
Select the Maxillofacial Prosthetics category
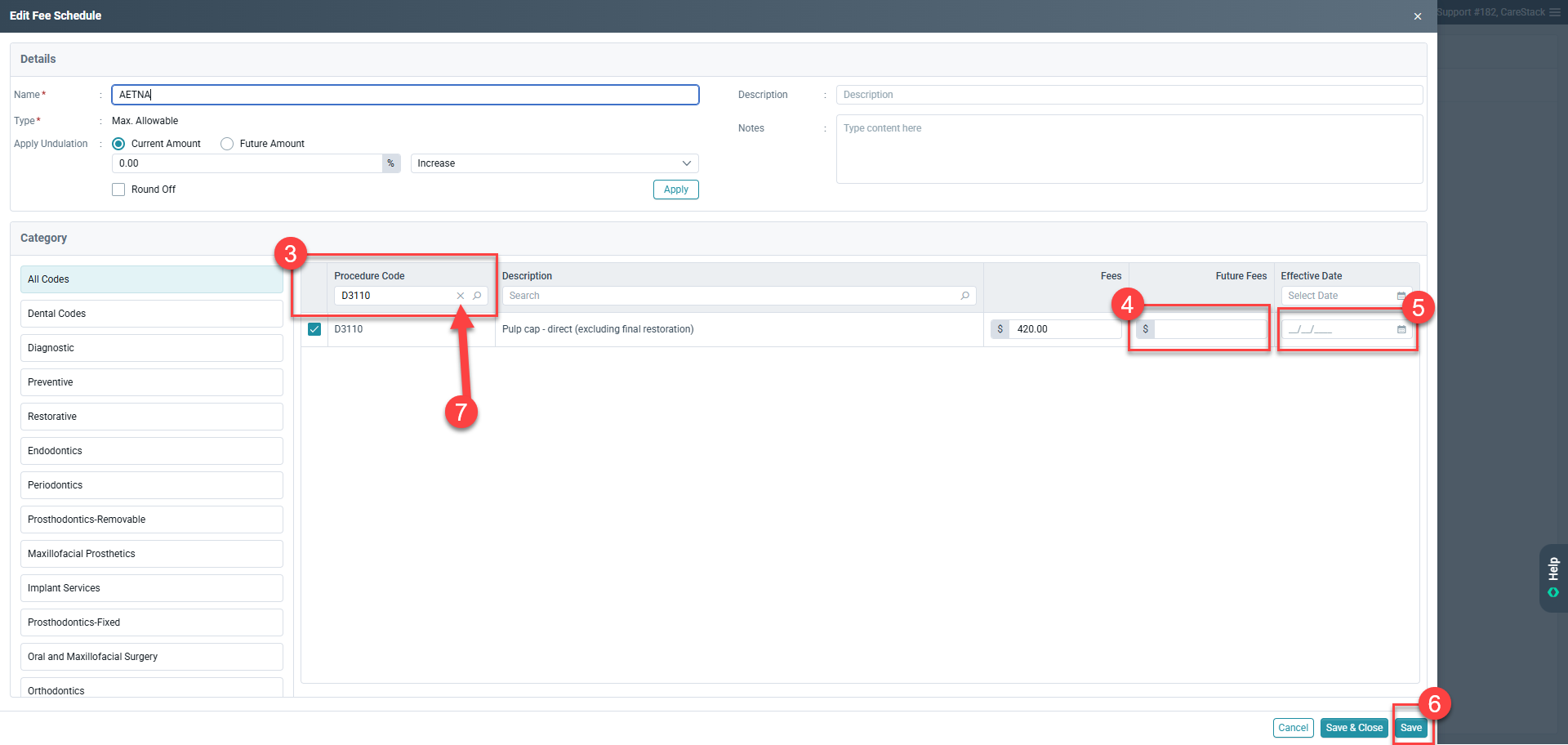[x=152, y=554]
